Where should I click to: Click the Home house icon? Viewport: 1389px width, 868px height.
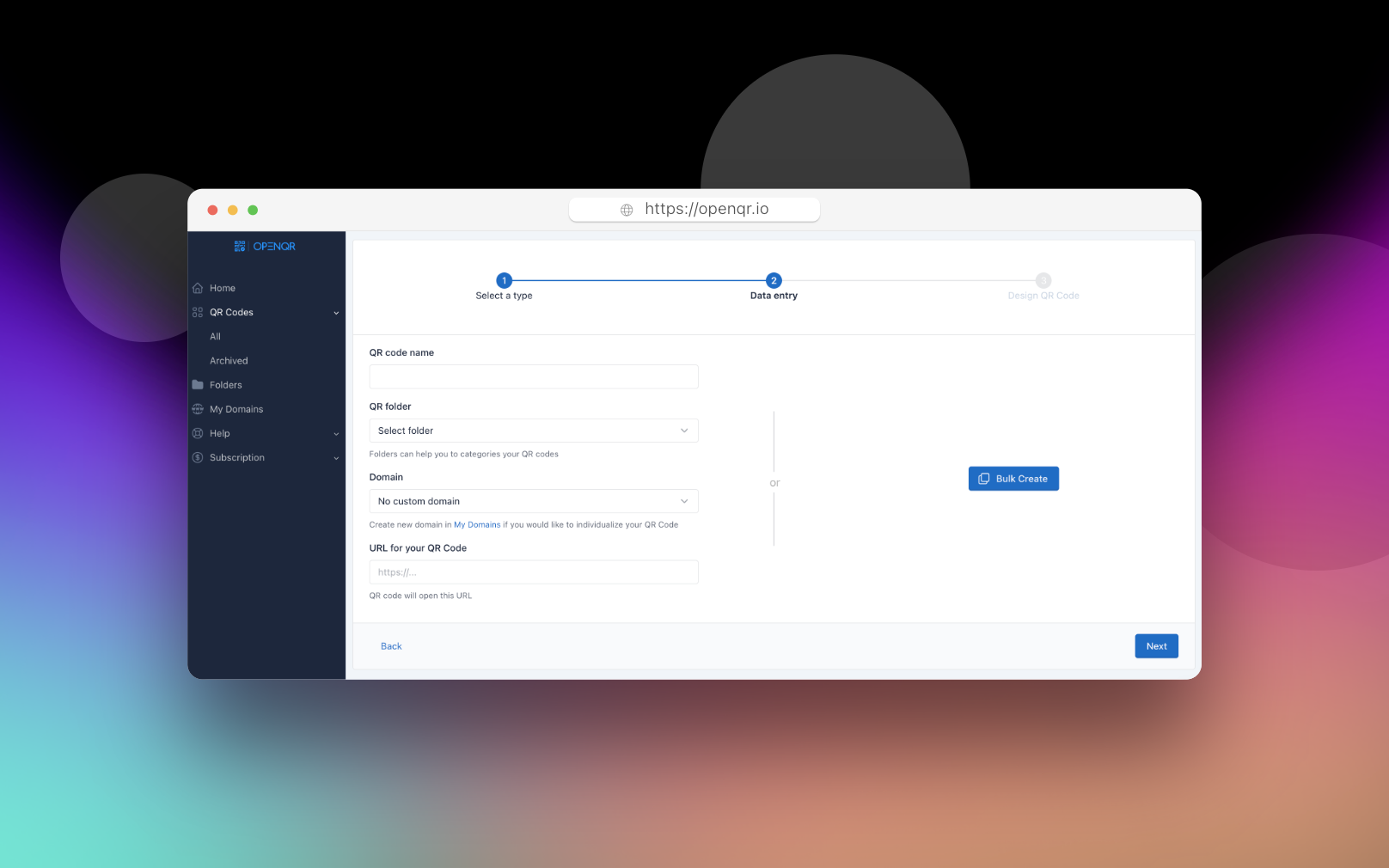pos(198,288)
